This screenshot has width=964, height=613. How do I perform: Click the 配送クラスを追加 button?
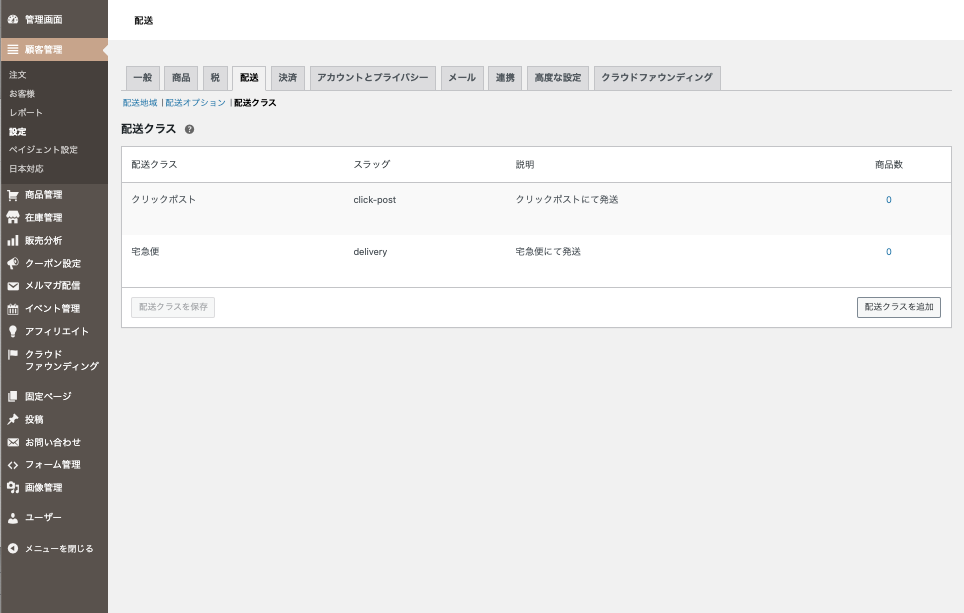(x=898, y=307)
